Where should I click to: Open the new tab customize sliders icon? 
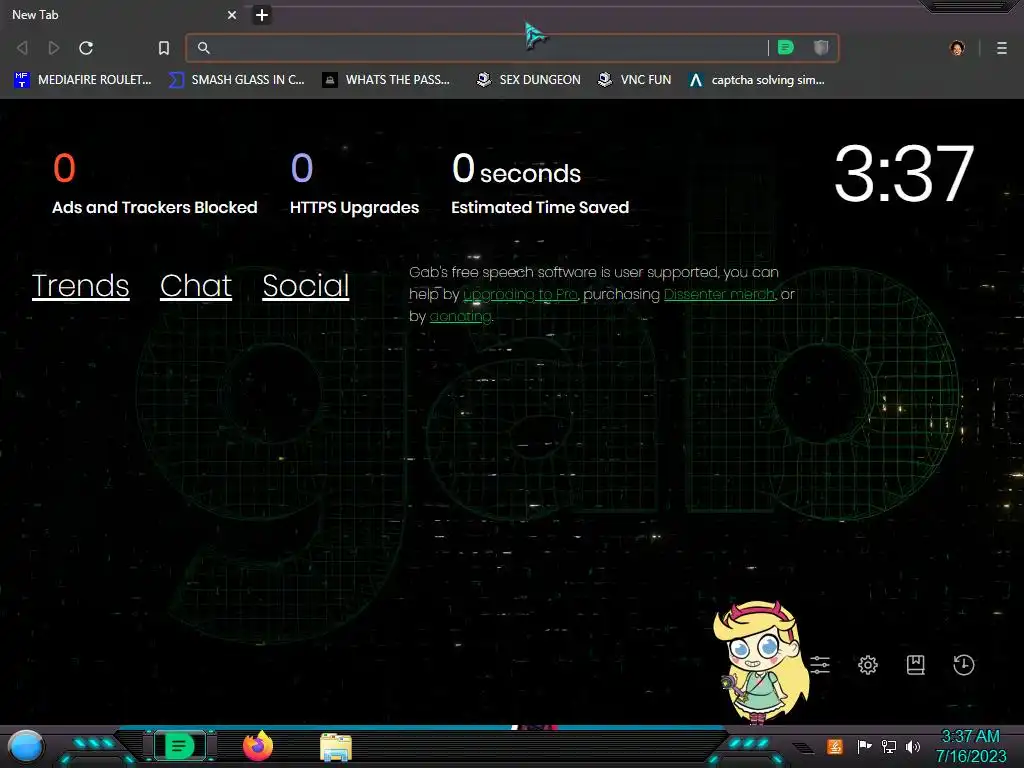click(x=820, y=665)
